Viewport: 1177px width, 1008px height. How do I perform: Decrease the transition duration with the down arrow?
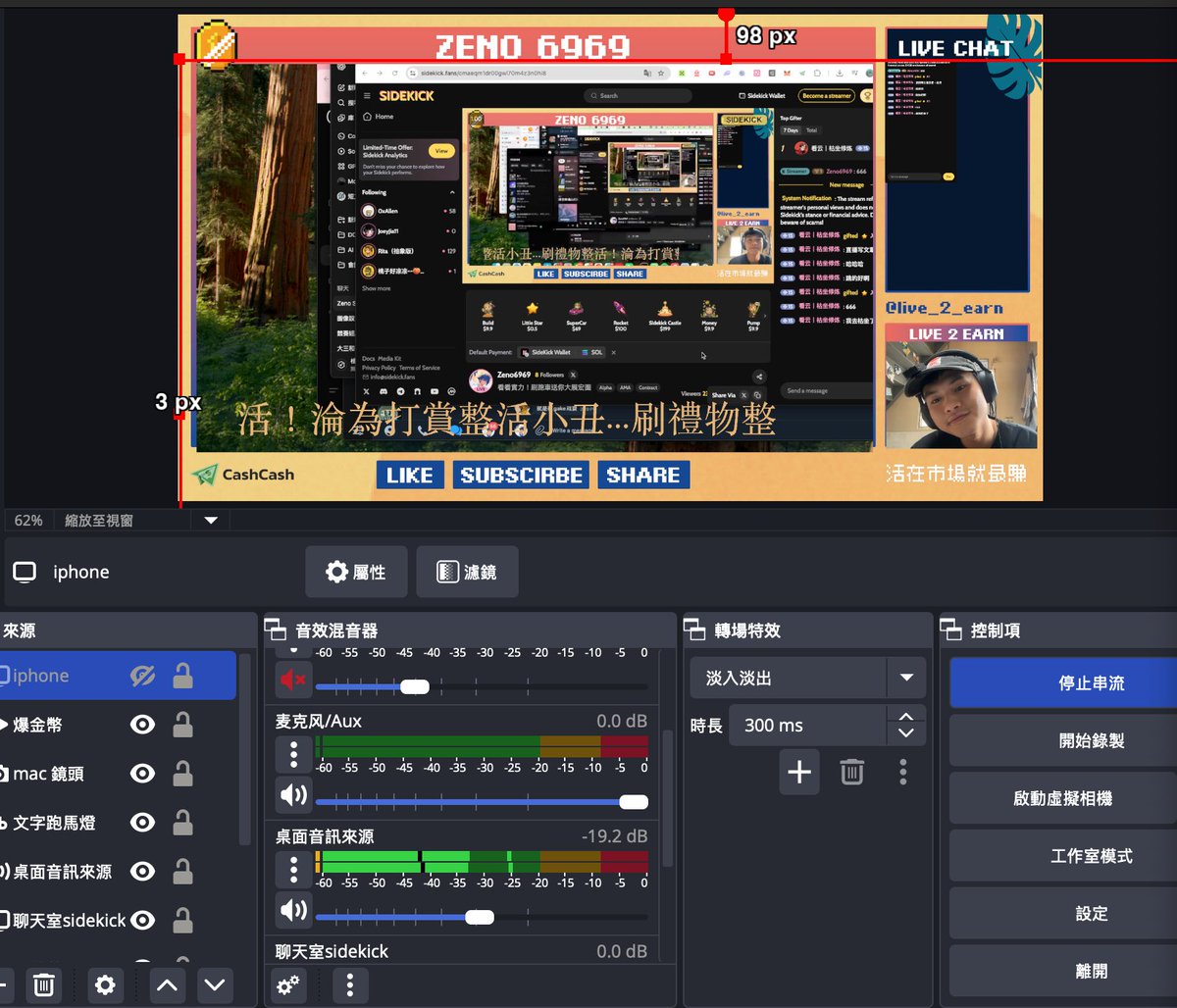(906, 733)
